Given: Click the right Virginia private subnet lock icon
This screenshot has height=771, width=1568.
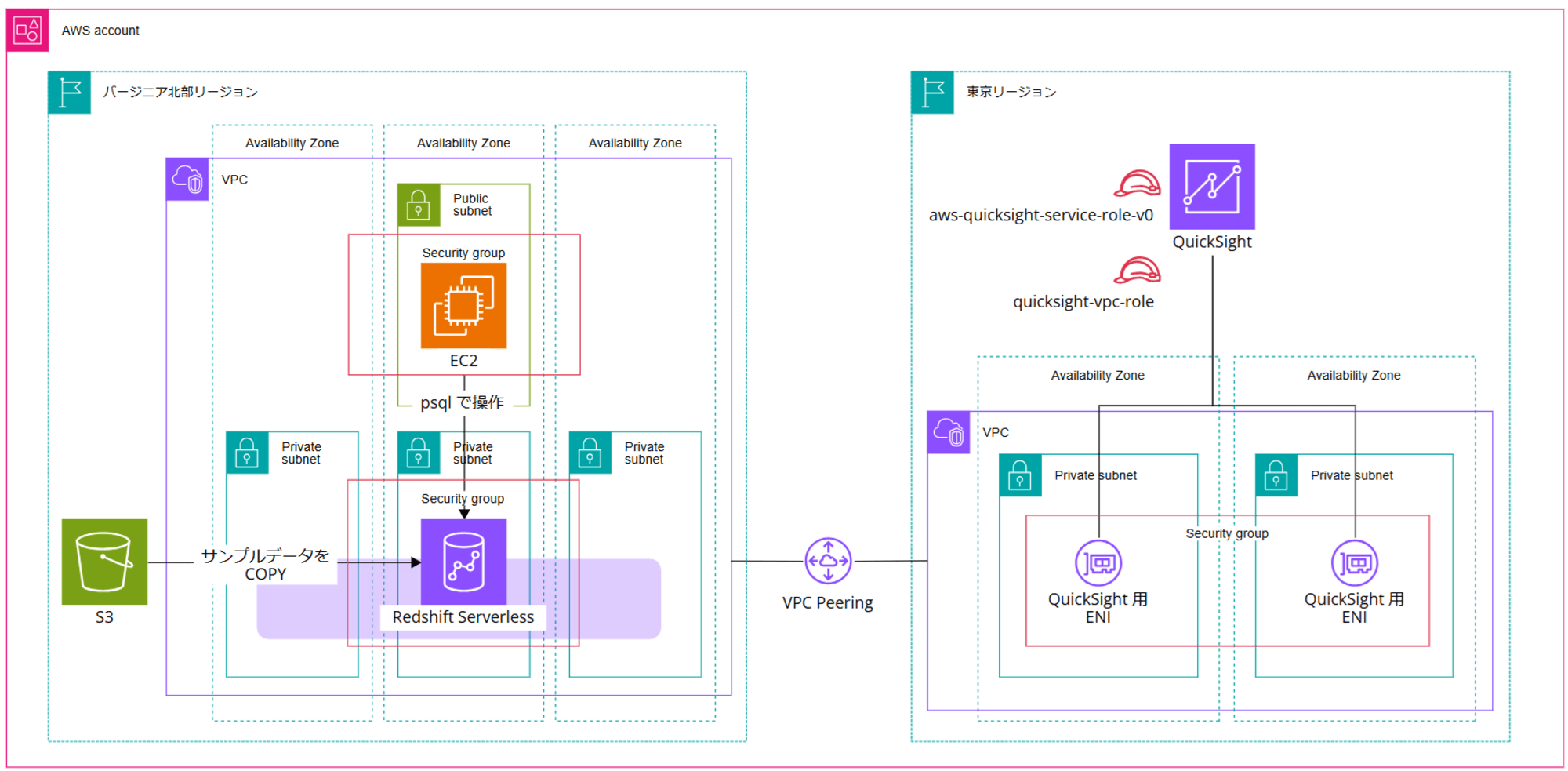Looking at the screenshot, I should click(590, 453).
